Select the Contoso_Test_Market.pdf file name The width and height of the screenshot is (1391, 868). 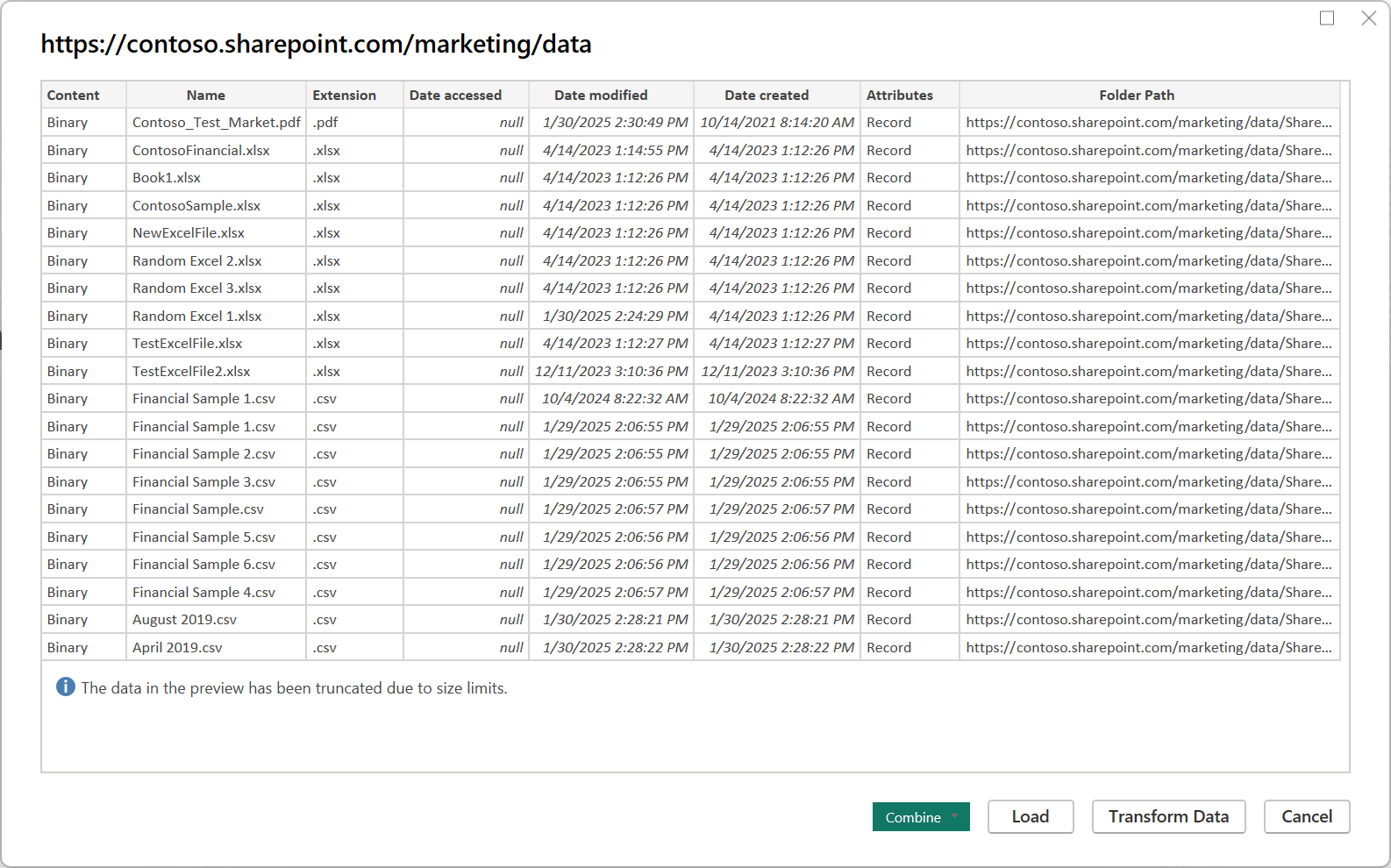(x=216, y=123)
